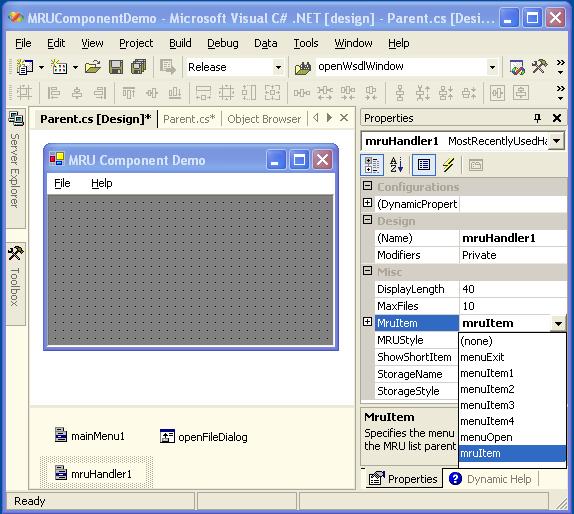Screen dimensions: 574x514
Task: Open the Release configuration dropdown
Action: [278, 67]
